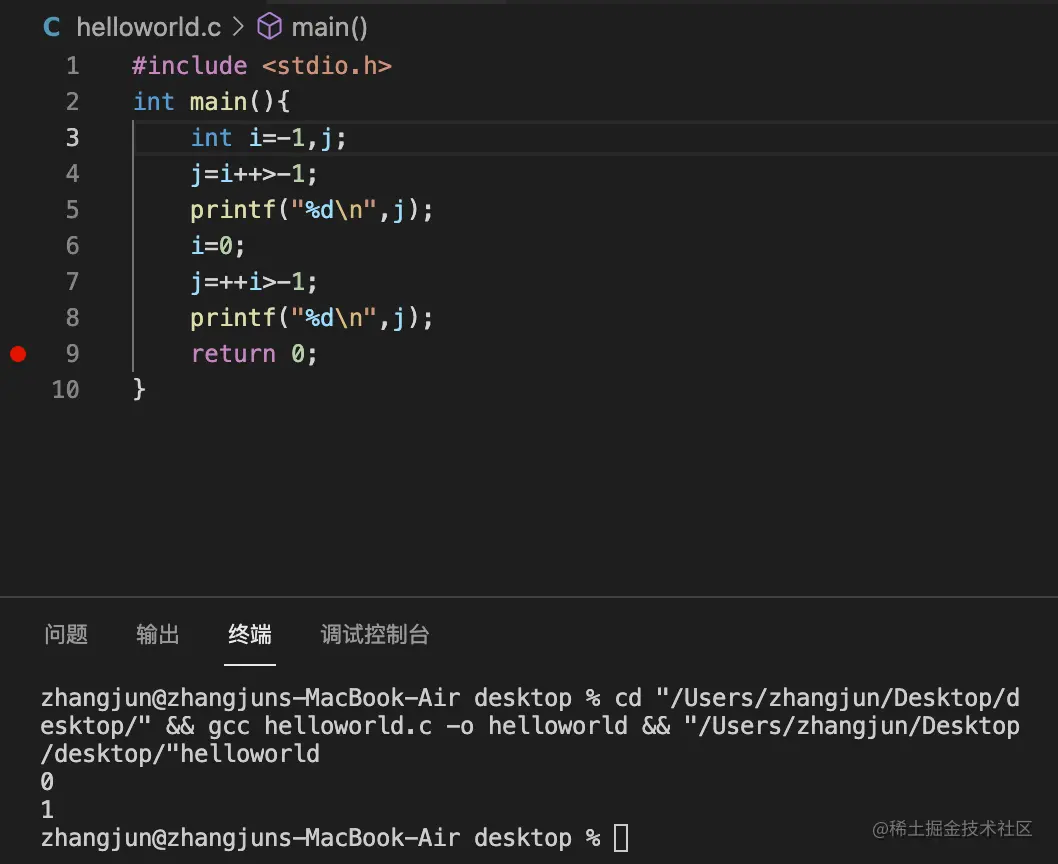Open the 调试控制台 panel tab
This screenshot has width=1058, height=864.
(374, 634)
